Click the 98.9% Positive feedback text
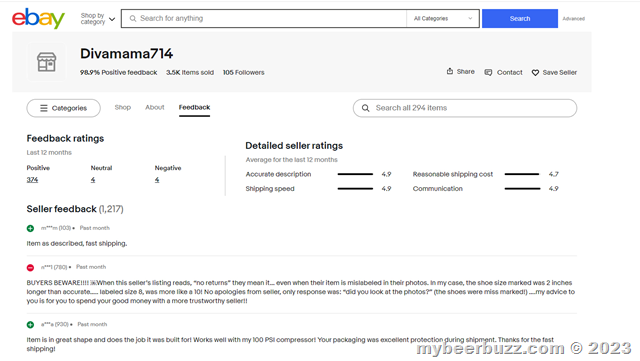Screen dimensions: 640x361 pyautogui.click(x=118, y=73)
